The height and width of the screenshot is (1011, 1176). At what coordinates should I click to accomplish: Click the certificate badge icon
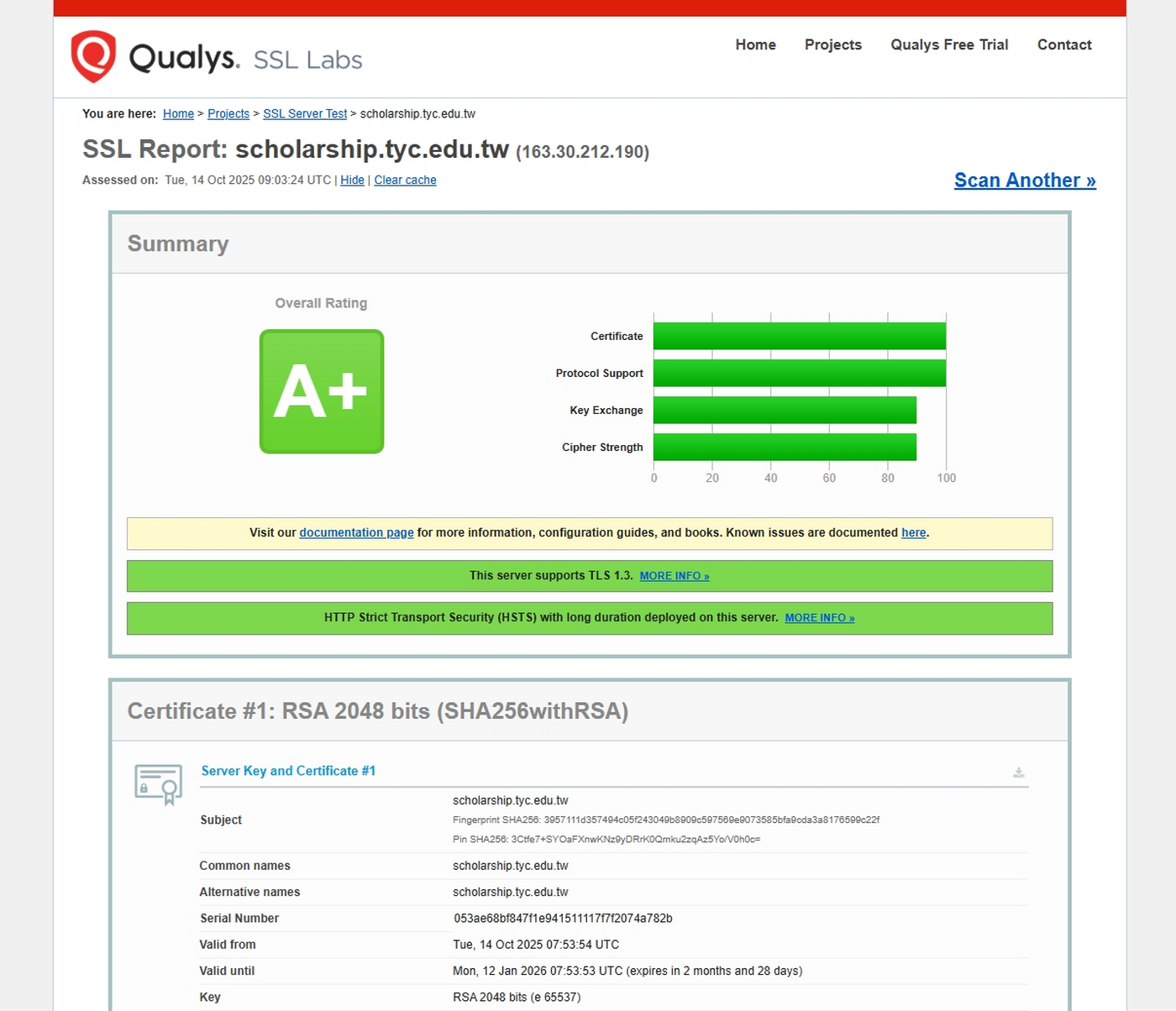pos(159,784)
